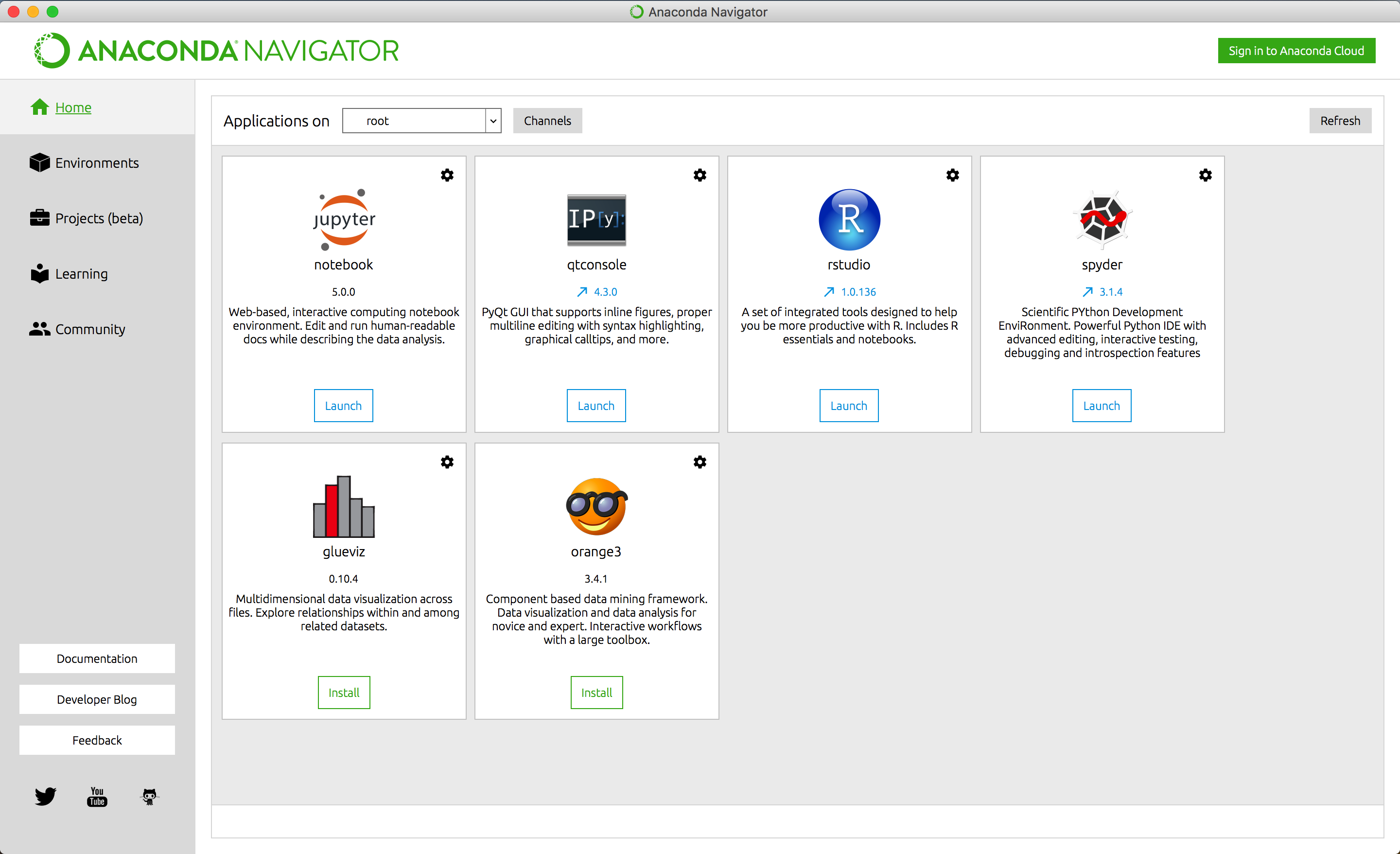Click qtconsole update arrow icon

[582, 292]
